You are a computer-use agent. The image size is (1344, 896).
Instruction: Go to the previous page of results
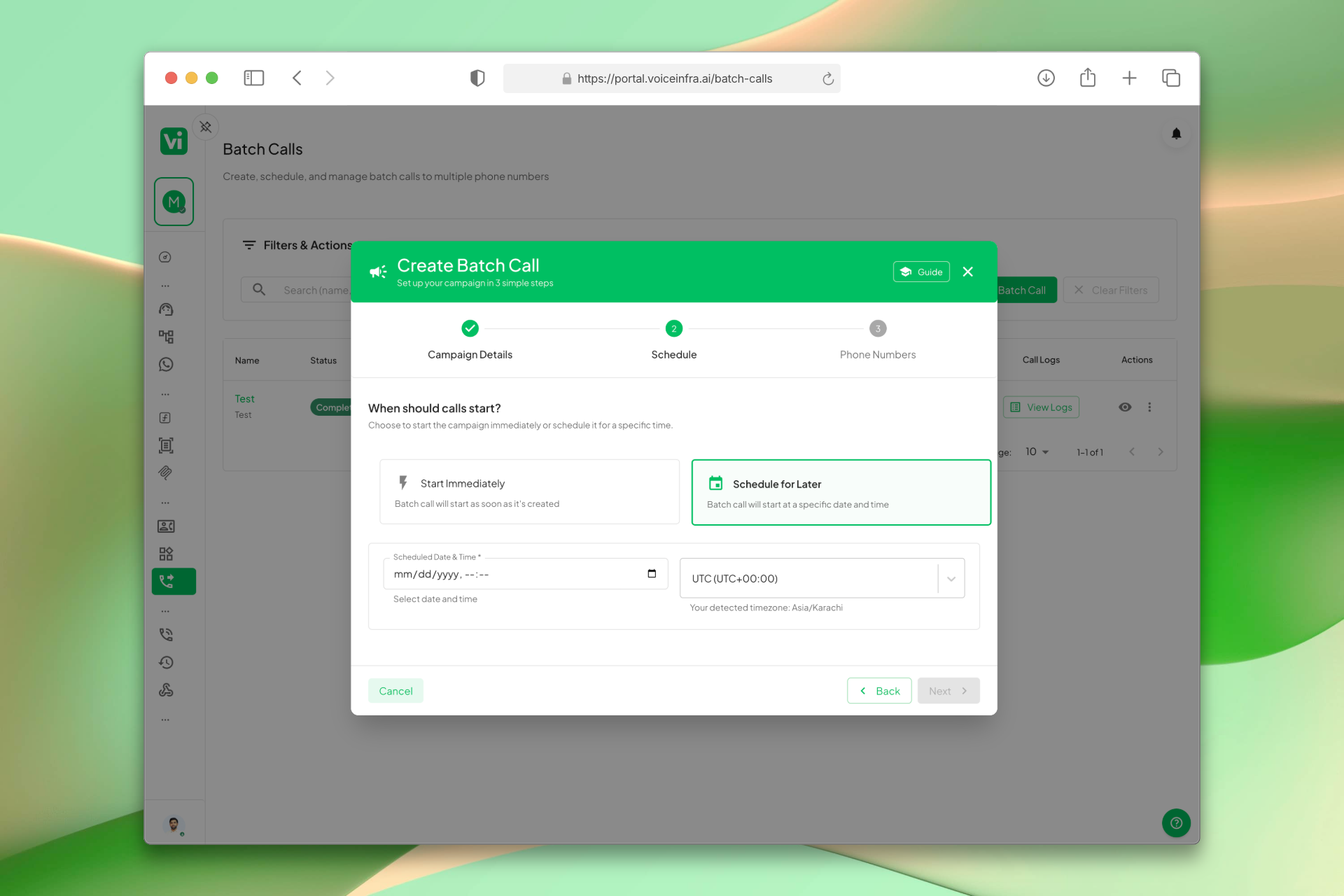(1132, 452)
